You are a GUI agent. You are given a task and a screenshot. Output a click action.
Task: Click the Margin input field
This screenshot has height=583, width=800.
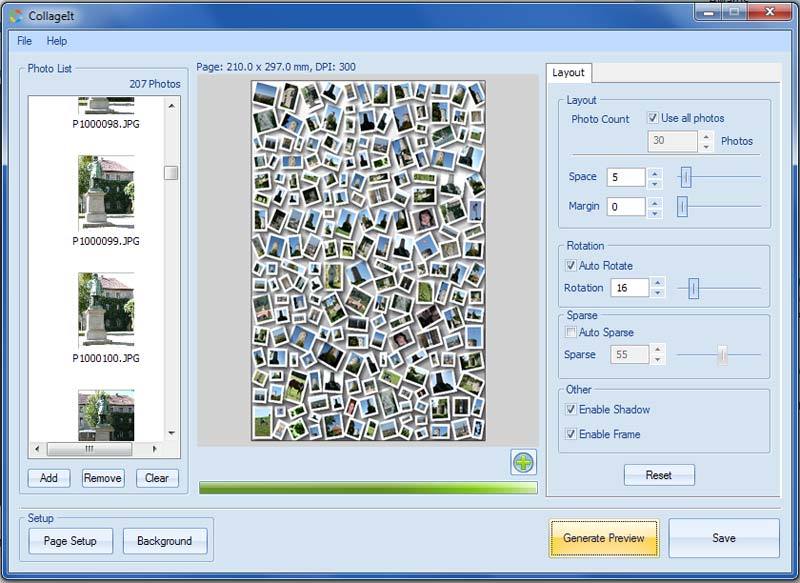click(x=627, y=207)
